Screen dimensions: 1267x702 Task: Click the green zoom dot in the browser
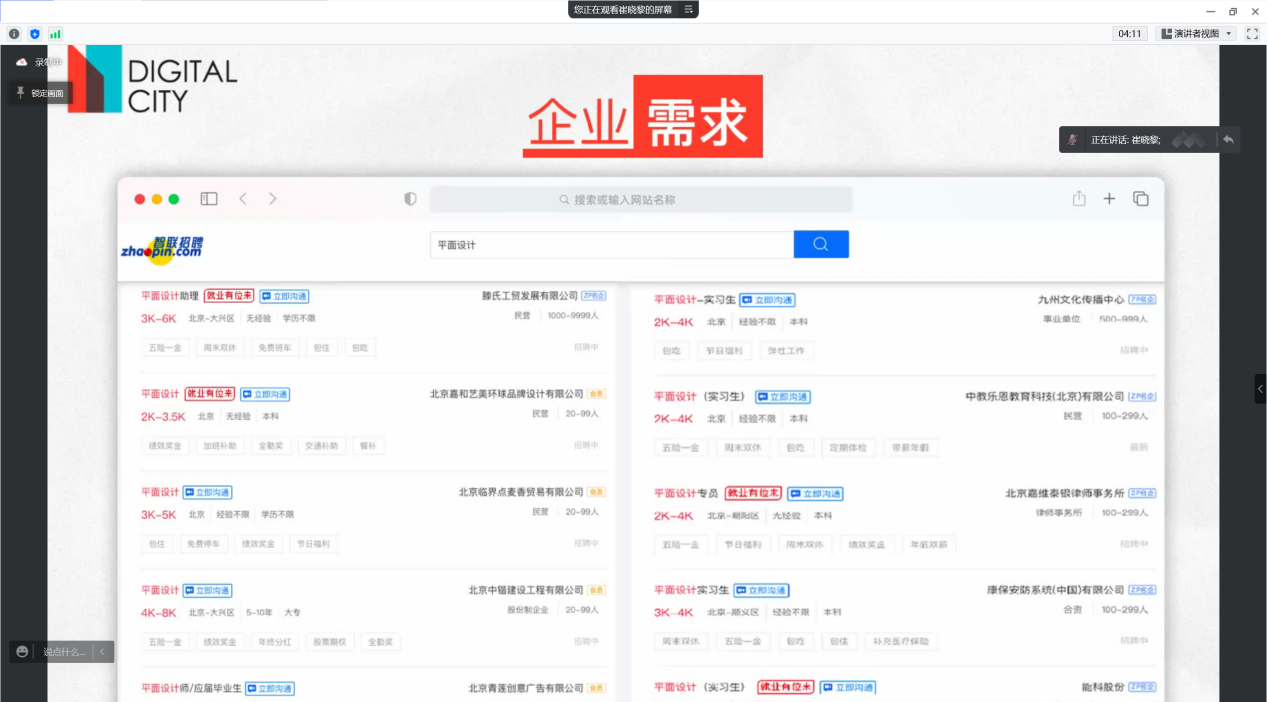(174, 199)
